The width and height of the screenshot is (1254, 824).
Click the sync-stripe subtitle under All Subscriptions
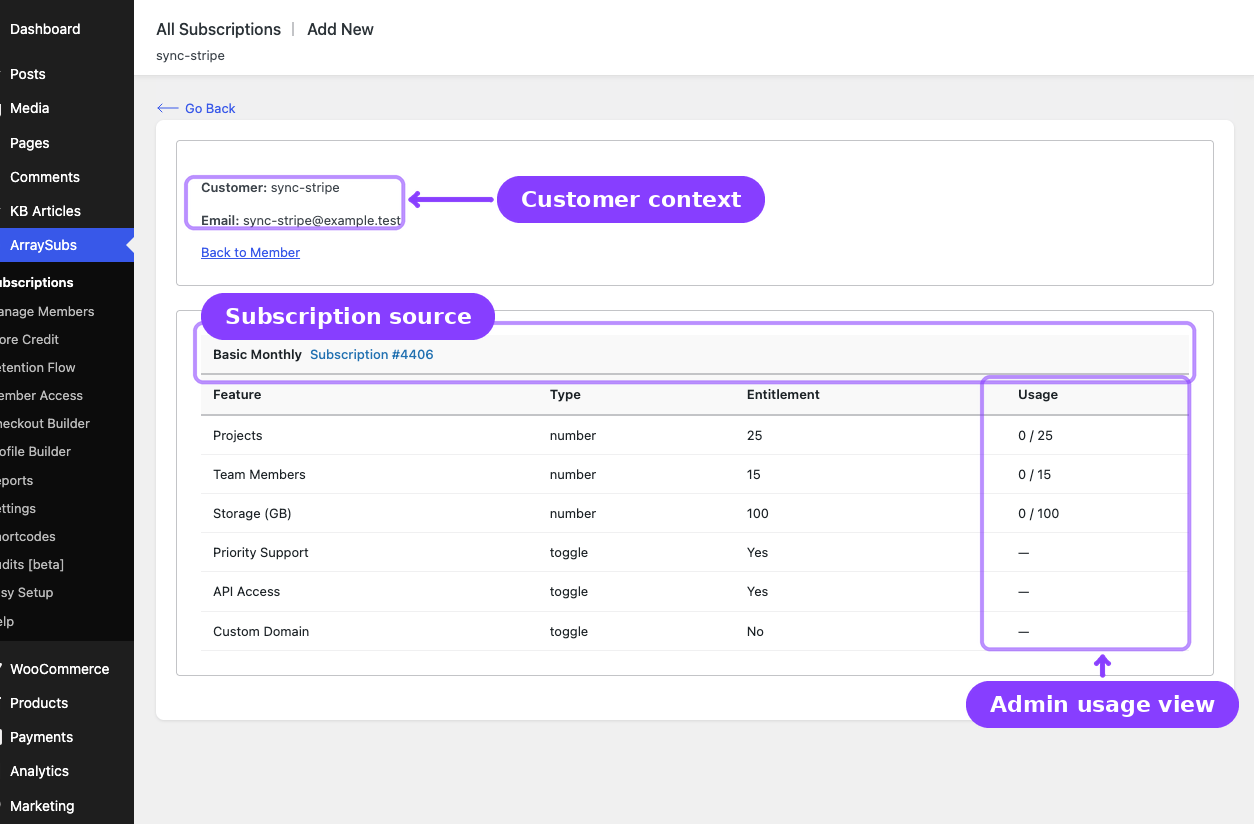[x=190, y=55]
